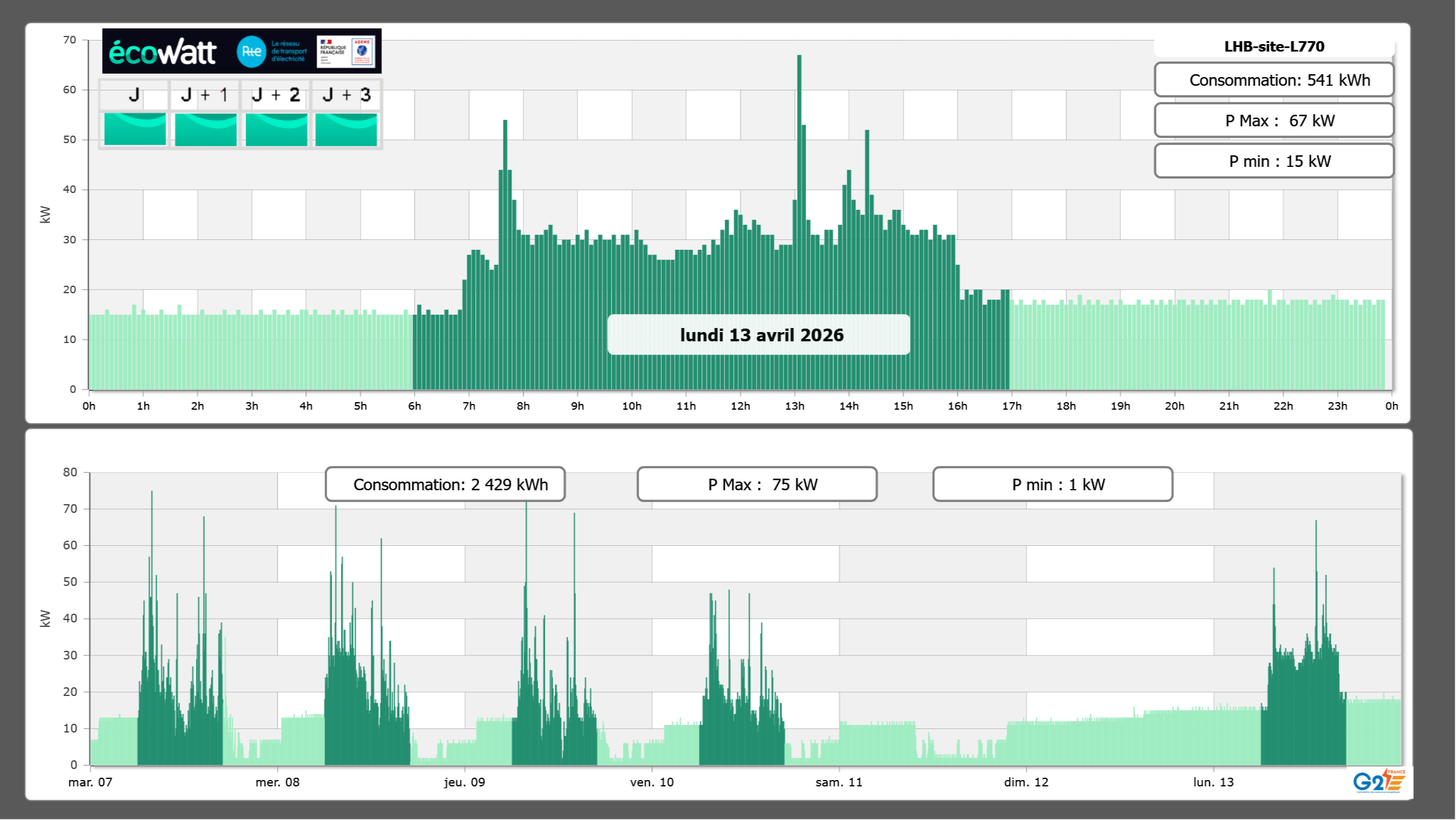Click the green J + 1 signal icon
This screenshot has width=1456, height=820.
205,129
